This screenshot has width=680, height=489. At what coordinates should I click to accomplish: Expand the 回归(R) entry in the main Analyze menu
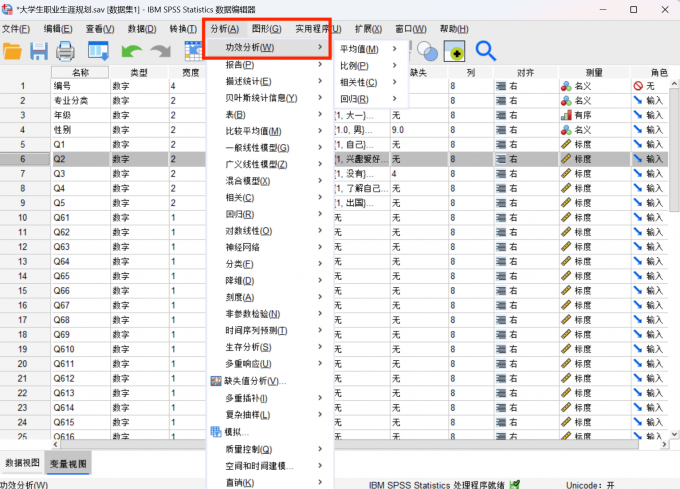270,214
